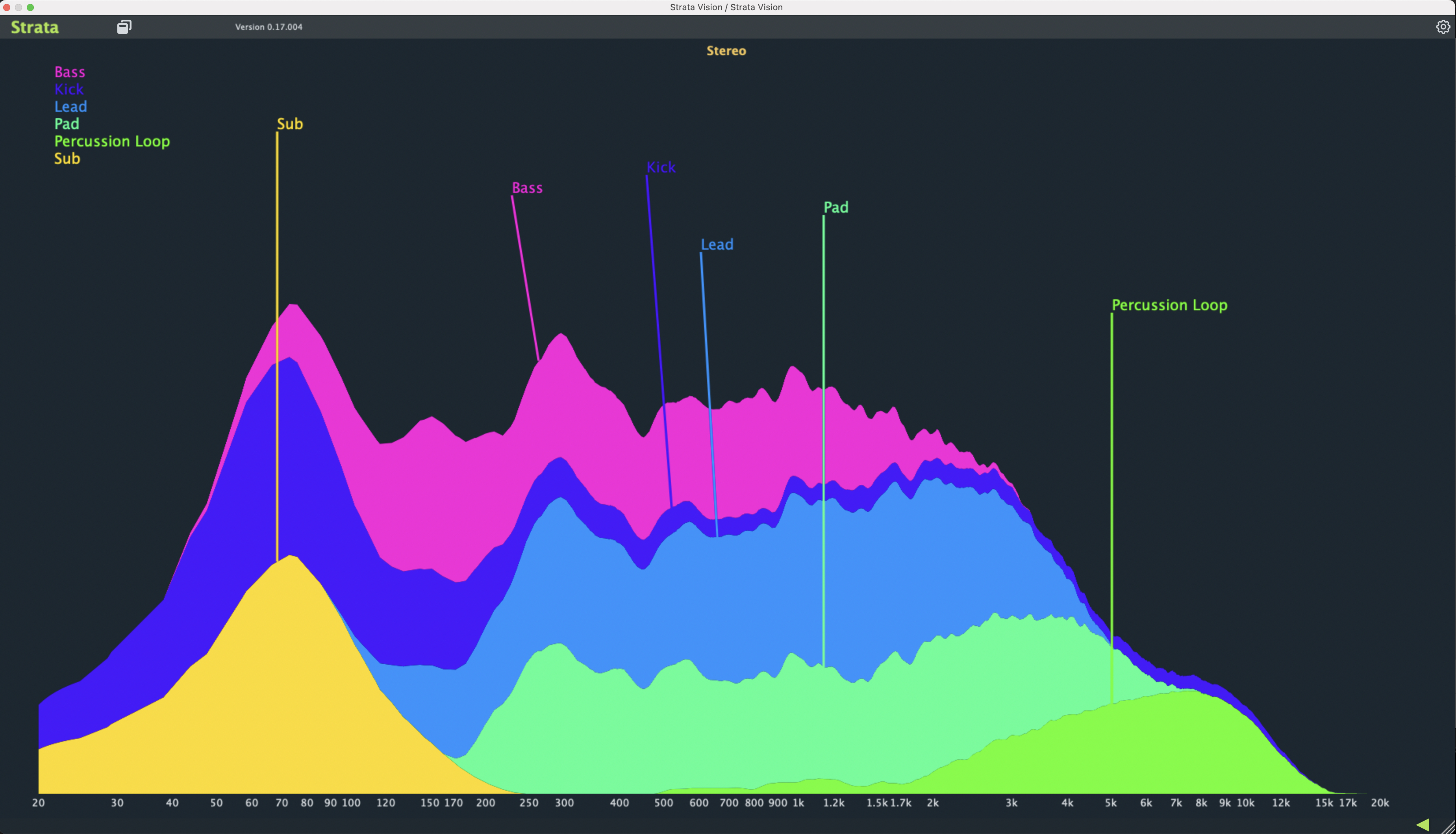Toggle Kick in the track legend

(69, 89)
